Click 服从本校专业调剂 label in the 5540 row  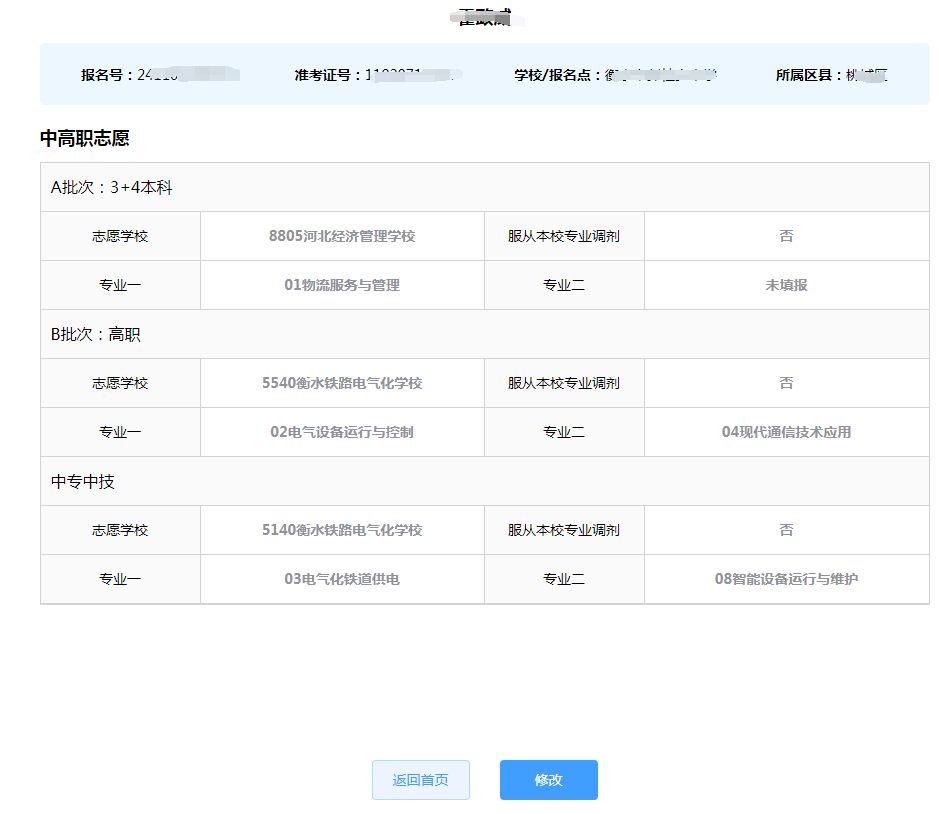[x=564, y=383]
